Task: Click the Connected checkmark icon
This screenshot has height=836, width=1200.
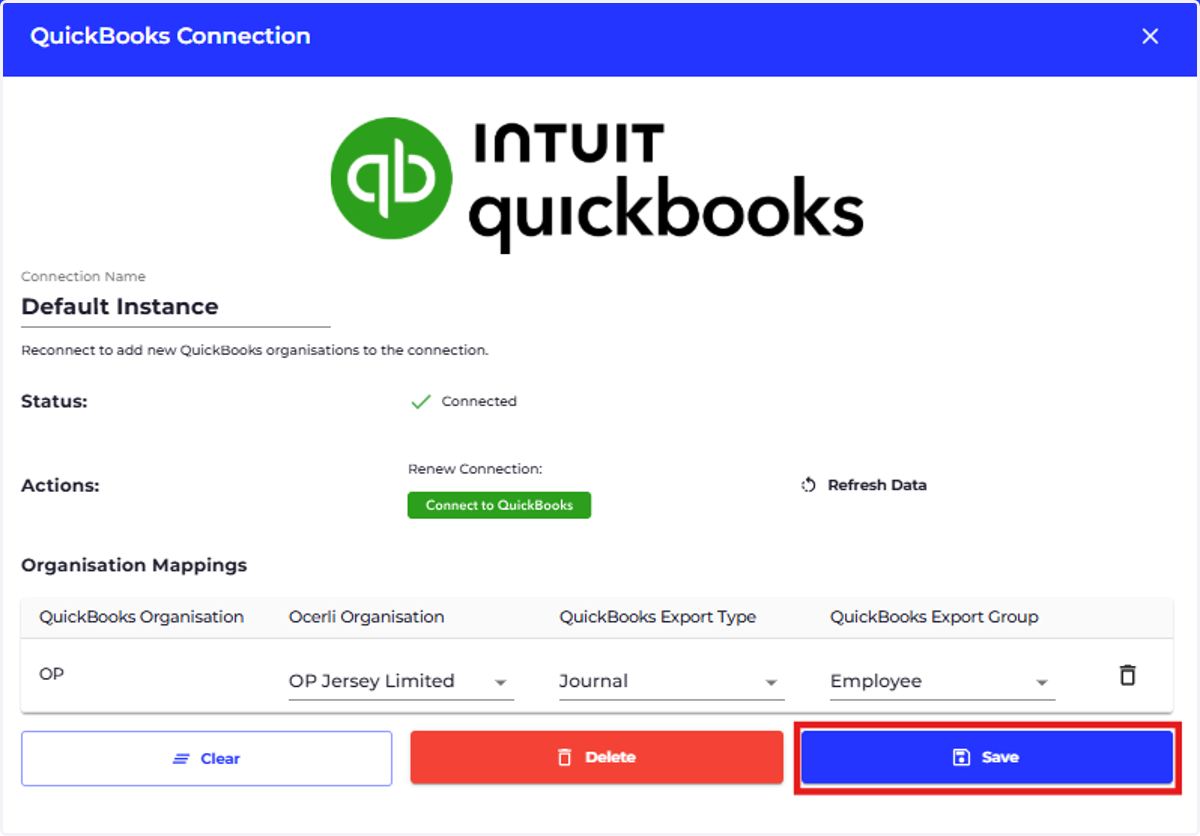Action: [421, 402]
